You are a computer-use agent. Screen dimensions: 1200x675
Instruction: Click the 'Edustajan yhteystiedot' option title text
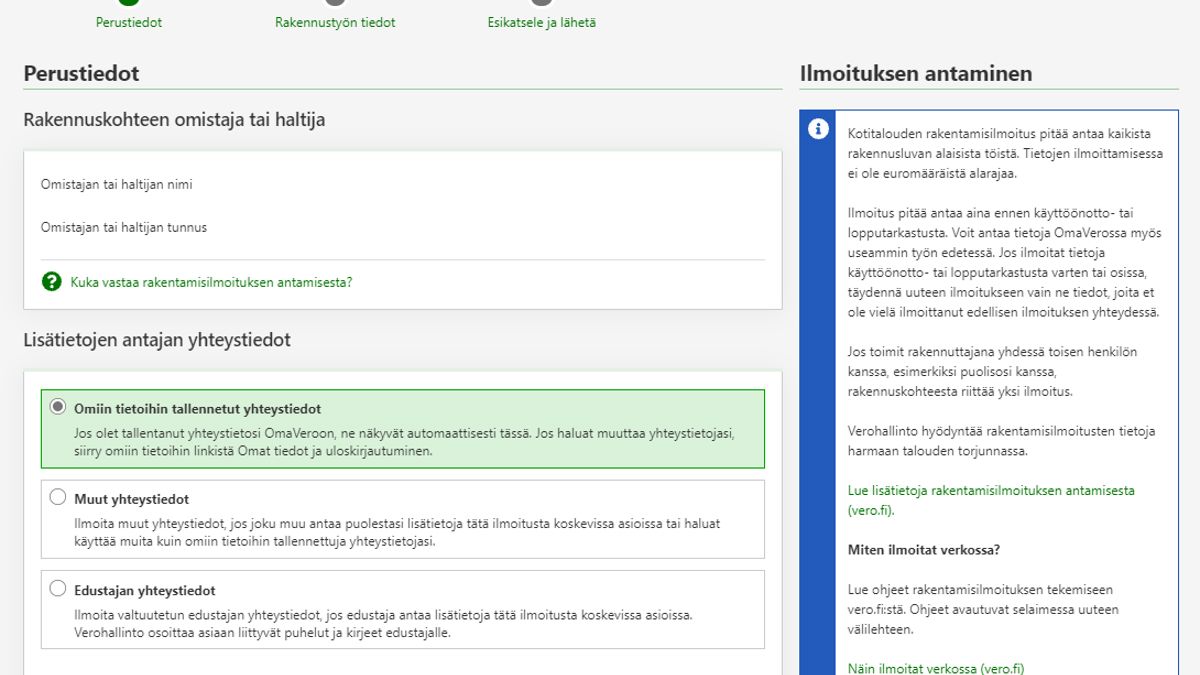(144, 590)
